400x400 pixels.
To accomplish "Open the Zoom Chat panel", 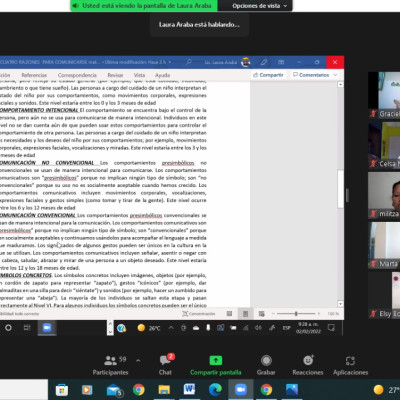I will pos(166,365).
